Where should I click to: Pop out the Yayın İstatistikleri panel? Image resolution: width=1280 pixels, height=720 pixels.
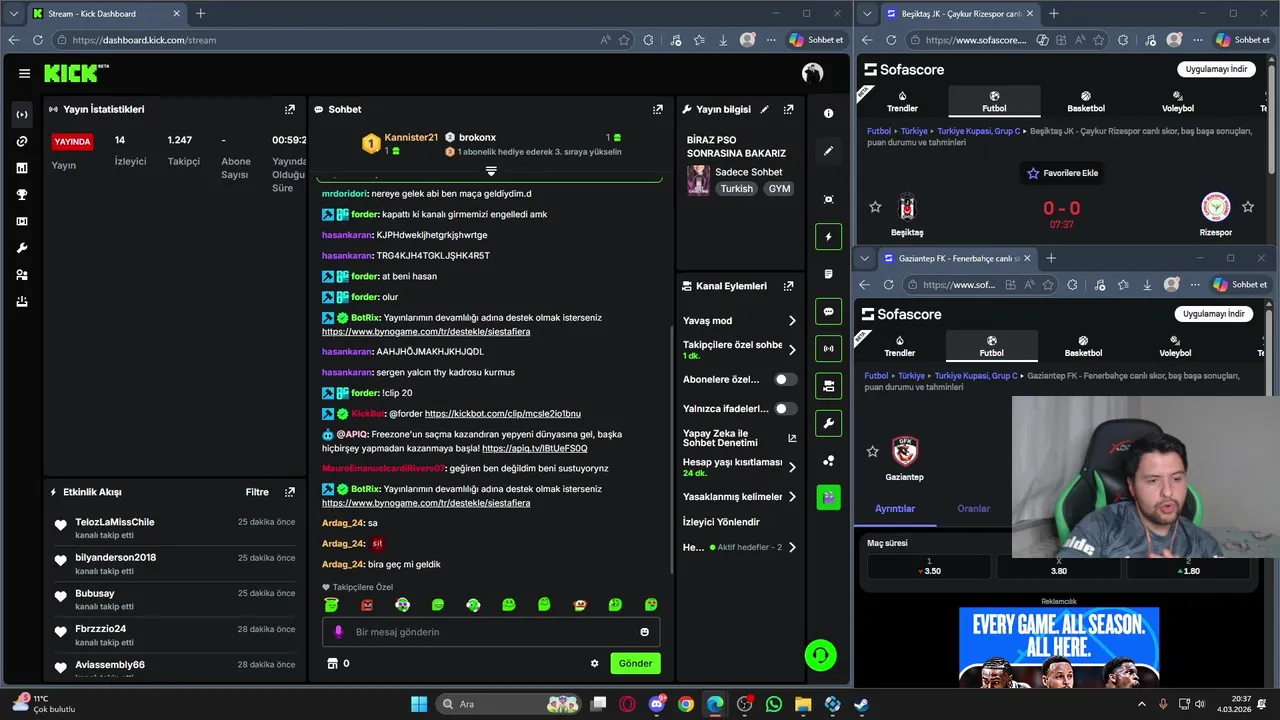[x=290, y=109]
